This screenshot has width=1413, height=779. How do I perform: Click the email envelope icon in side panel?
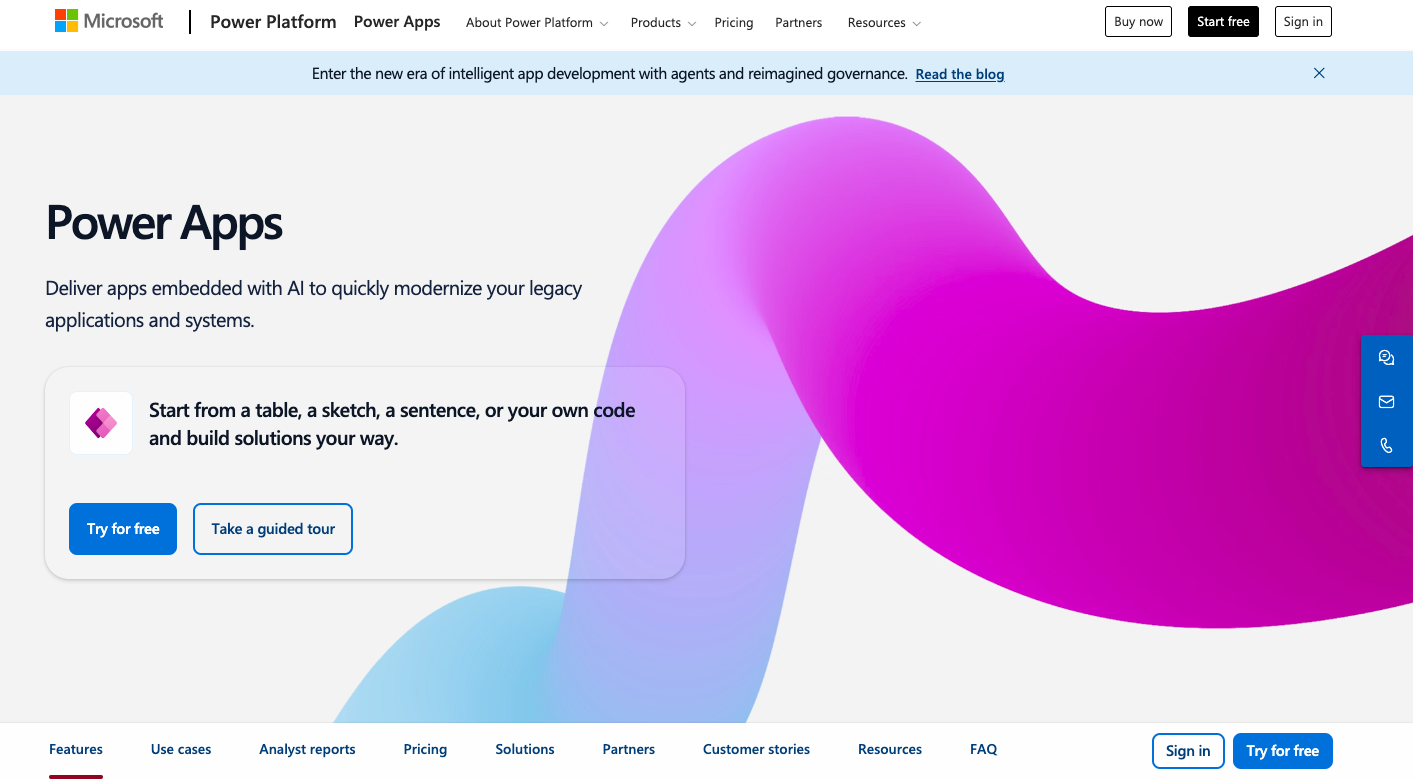[1386, 402]
